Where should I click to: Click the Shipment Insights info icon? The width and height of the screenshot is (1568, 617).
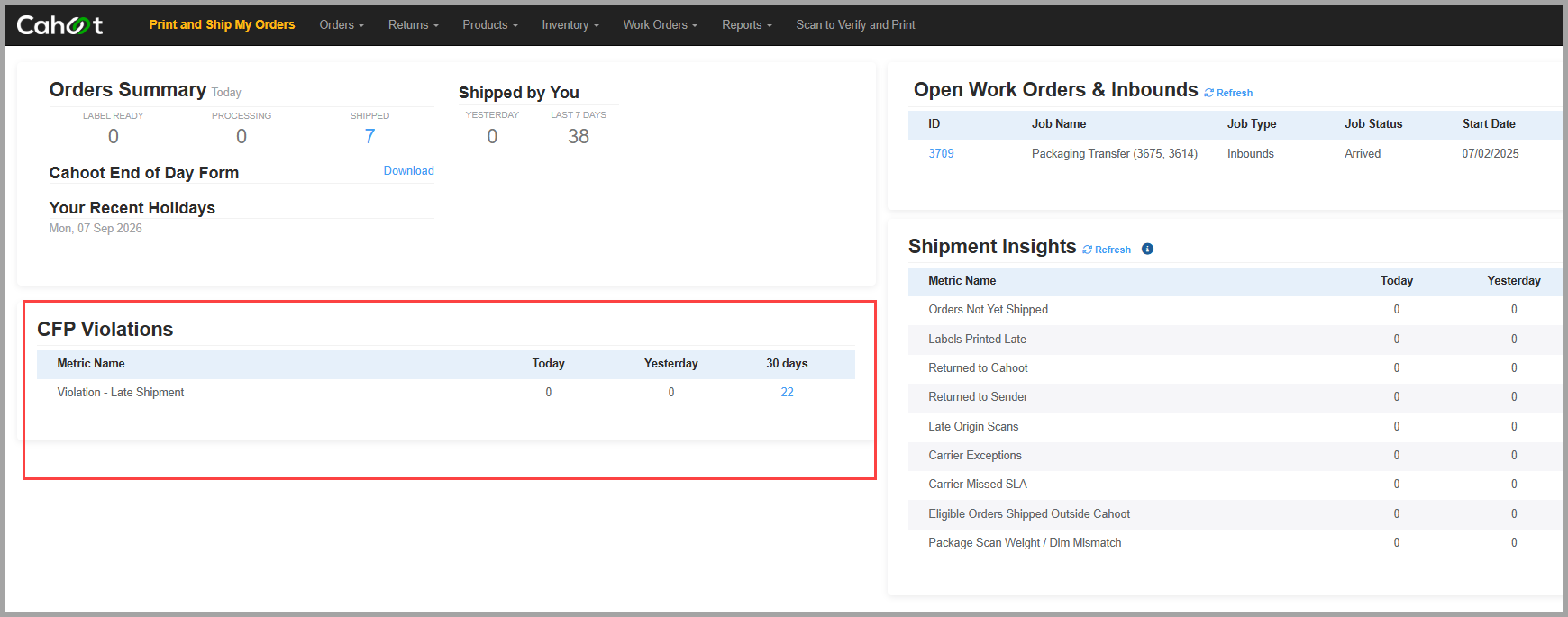point(1147,249)
